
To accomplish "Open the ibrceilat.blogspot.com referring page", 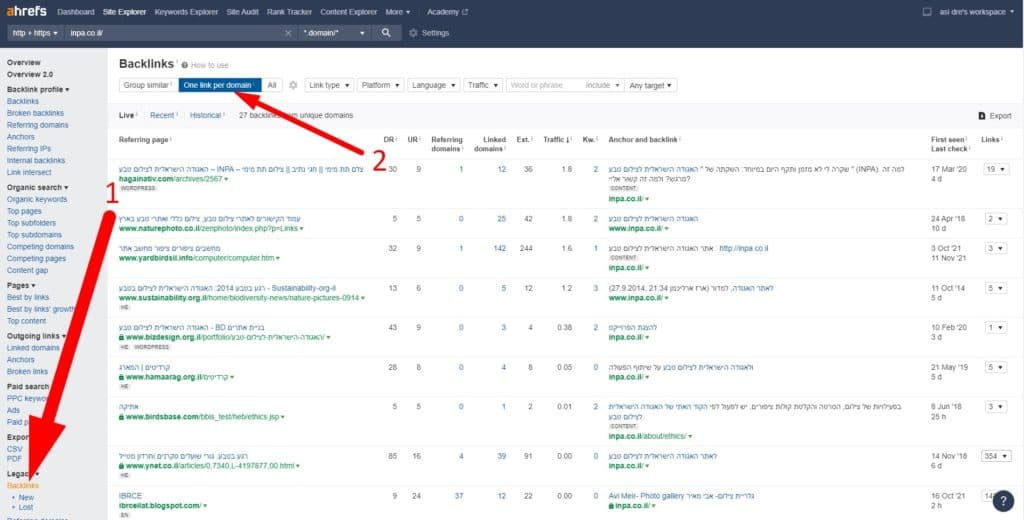I will pyautogui.click(x=160, y=506).
